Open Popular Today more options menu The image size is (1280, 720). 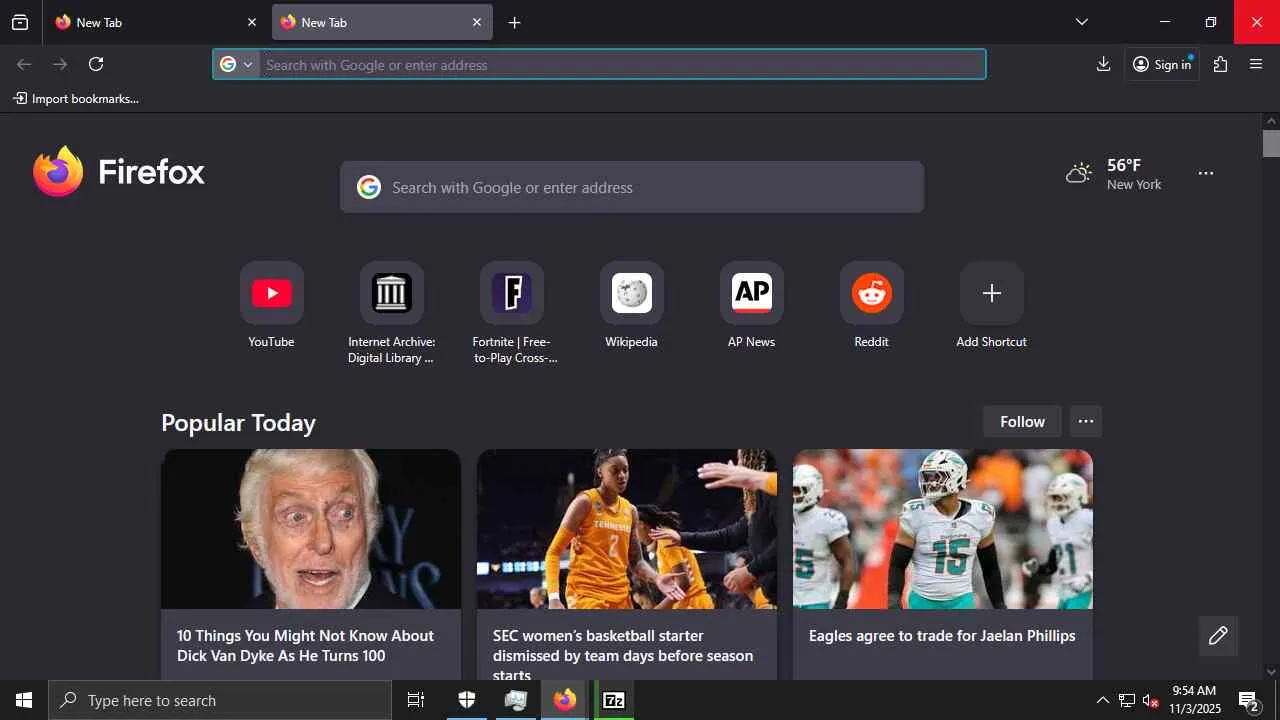coord(1086,422)
